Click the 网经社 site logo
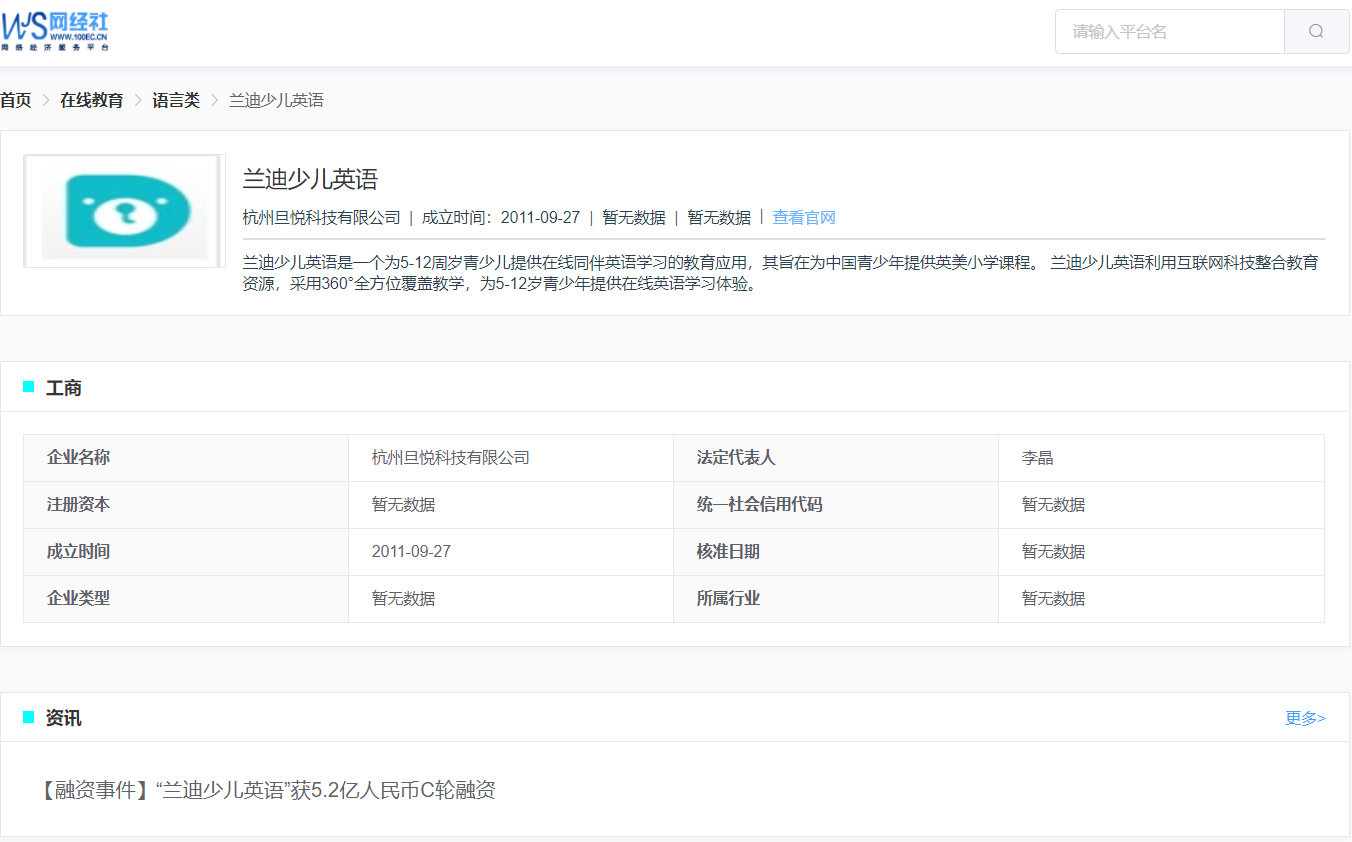 pos(55,31)
